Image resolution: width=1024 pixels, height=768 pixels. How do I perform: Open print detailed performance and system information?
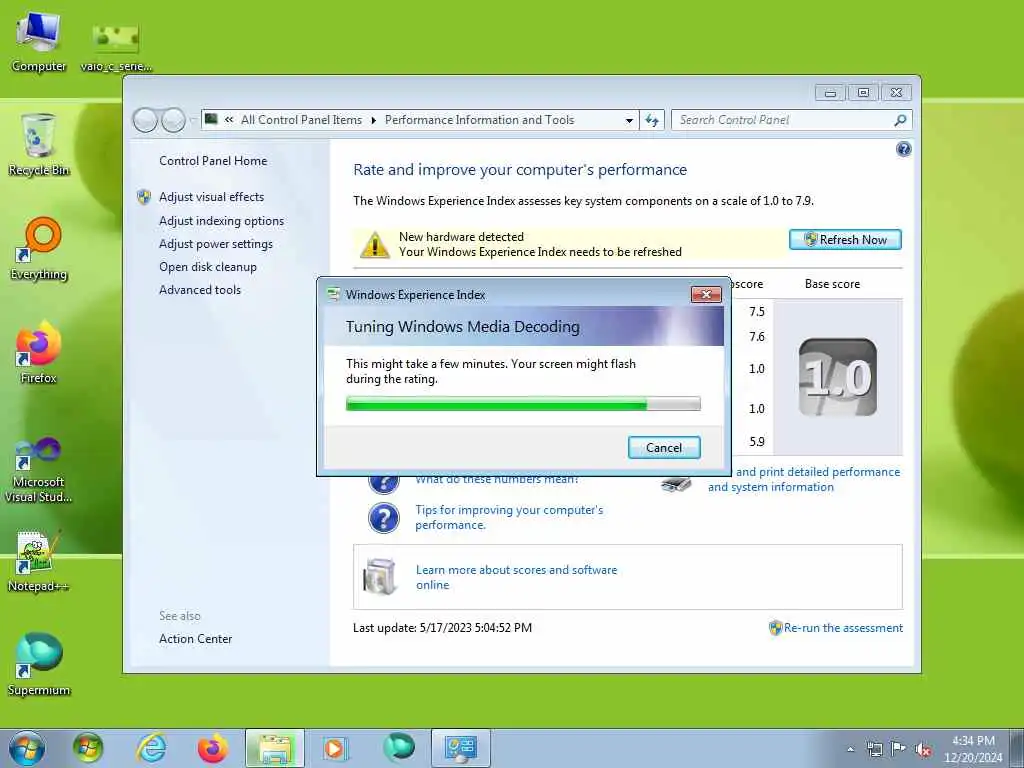point(804,479)
